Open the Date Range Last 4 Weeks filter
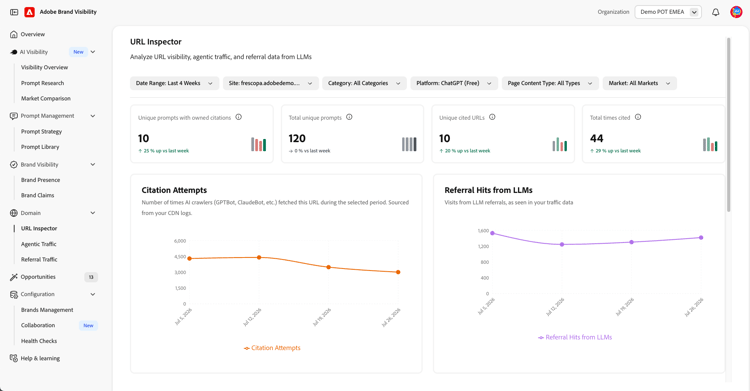Viewport: 750px width, 391px height. (174, 83)
